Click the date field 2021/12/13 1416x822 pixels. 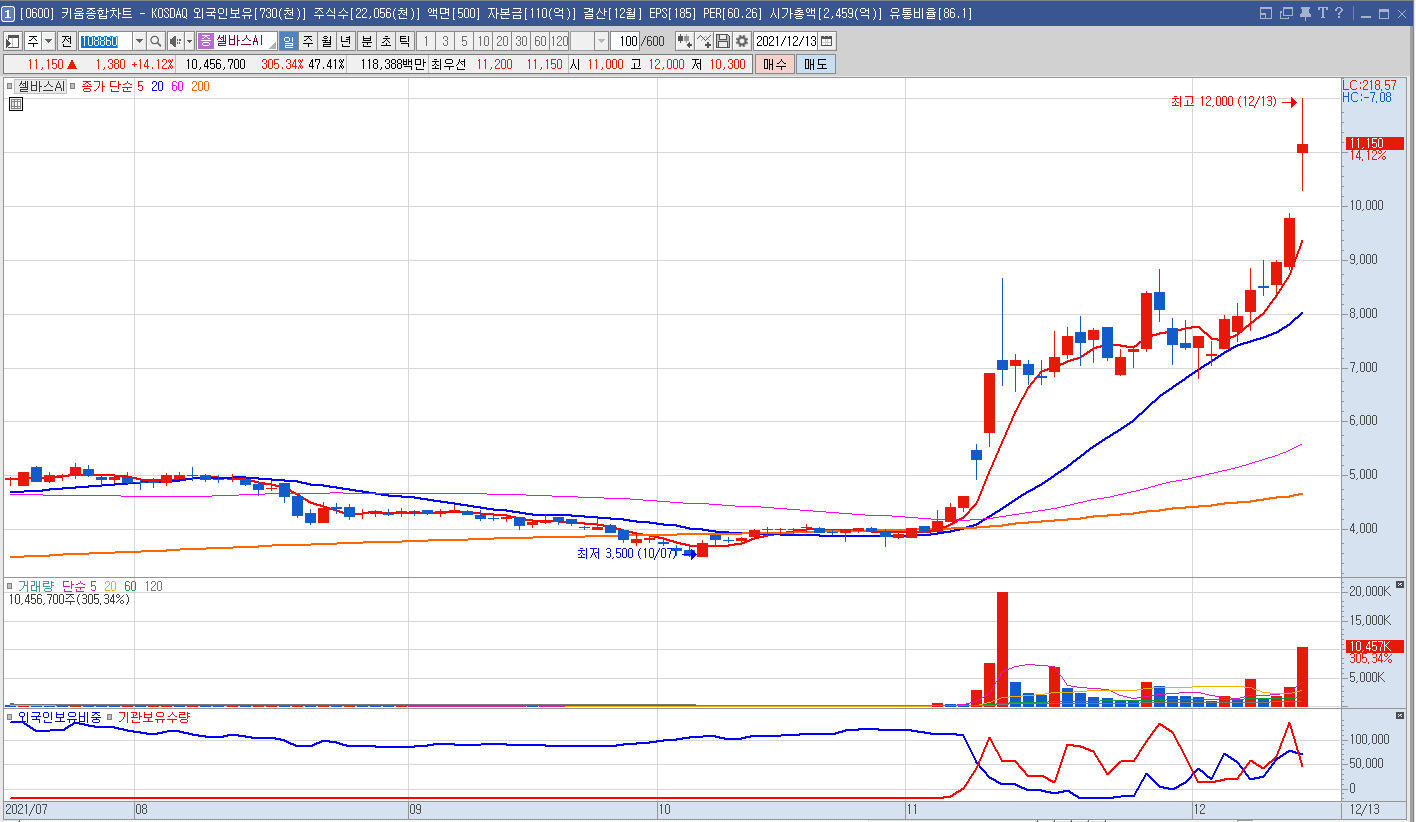click(x=786, y=41)
